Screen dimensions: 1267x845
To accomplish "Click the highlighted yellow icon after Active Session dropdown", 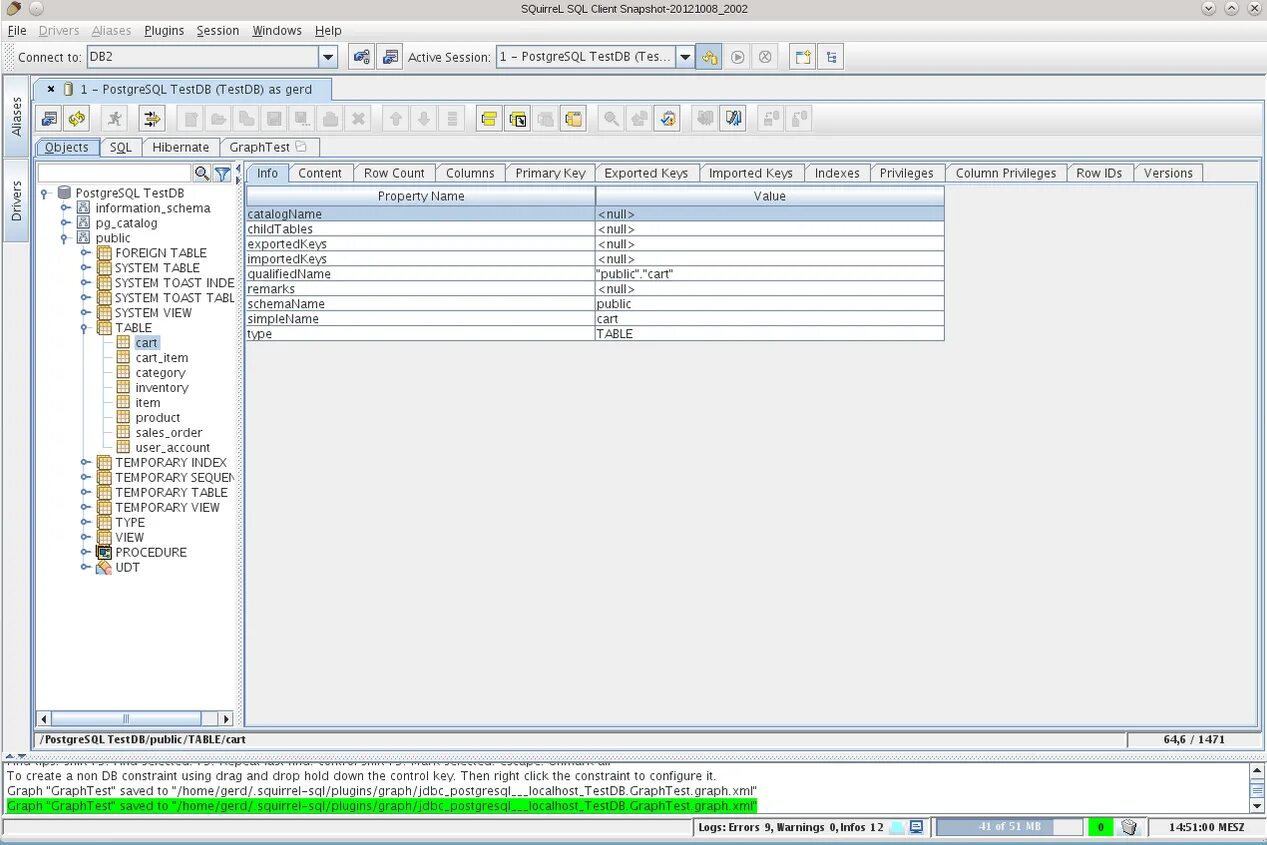I will pos(709,57).
